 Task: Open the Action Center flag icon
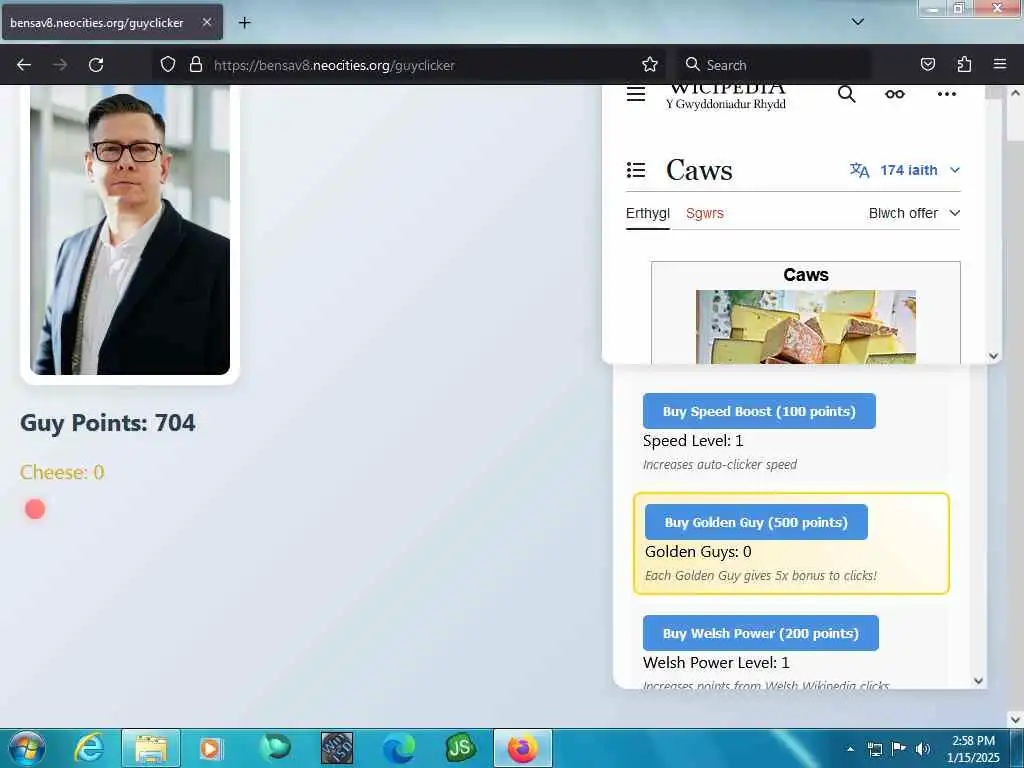pyautogui.click(x=898, y=749)
